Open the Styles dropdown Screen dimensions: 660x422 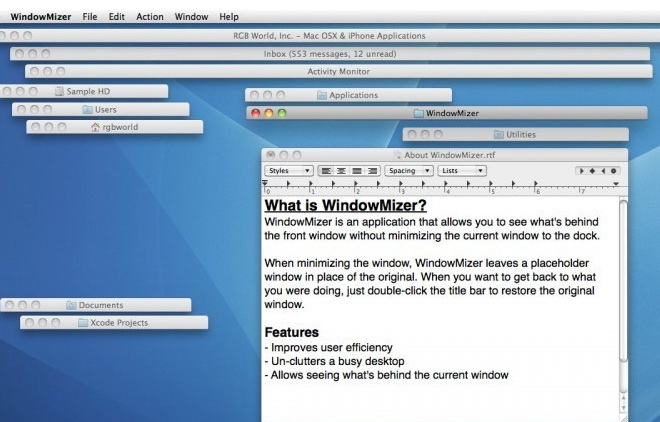click(289, 171)
